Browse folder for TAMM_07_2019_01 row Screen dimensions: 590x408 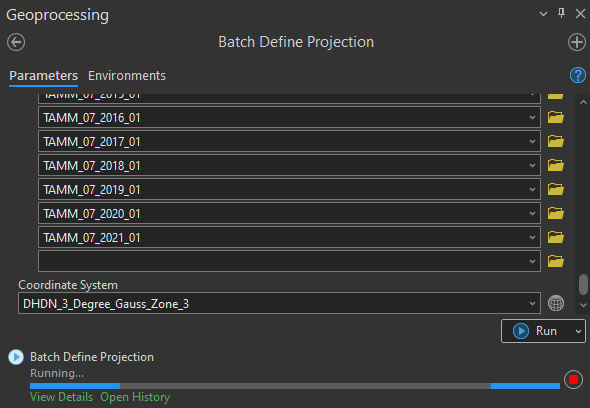[x=556, y=189]
